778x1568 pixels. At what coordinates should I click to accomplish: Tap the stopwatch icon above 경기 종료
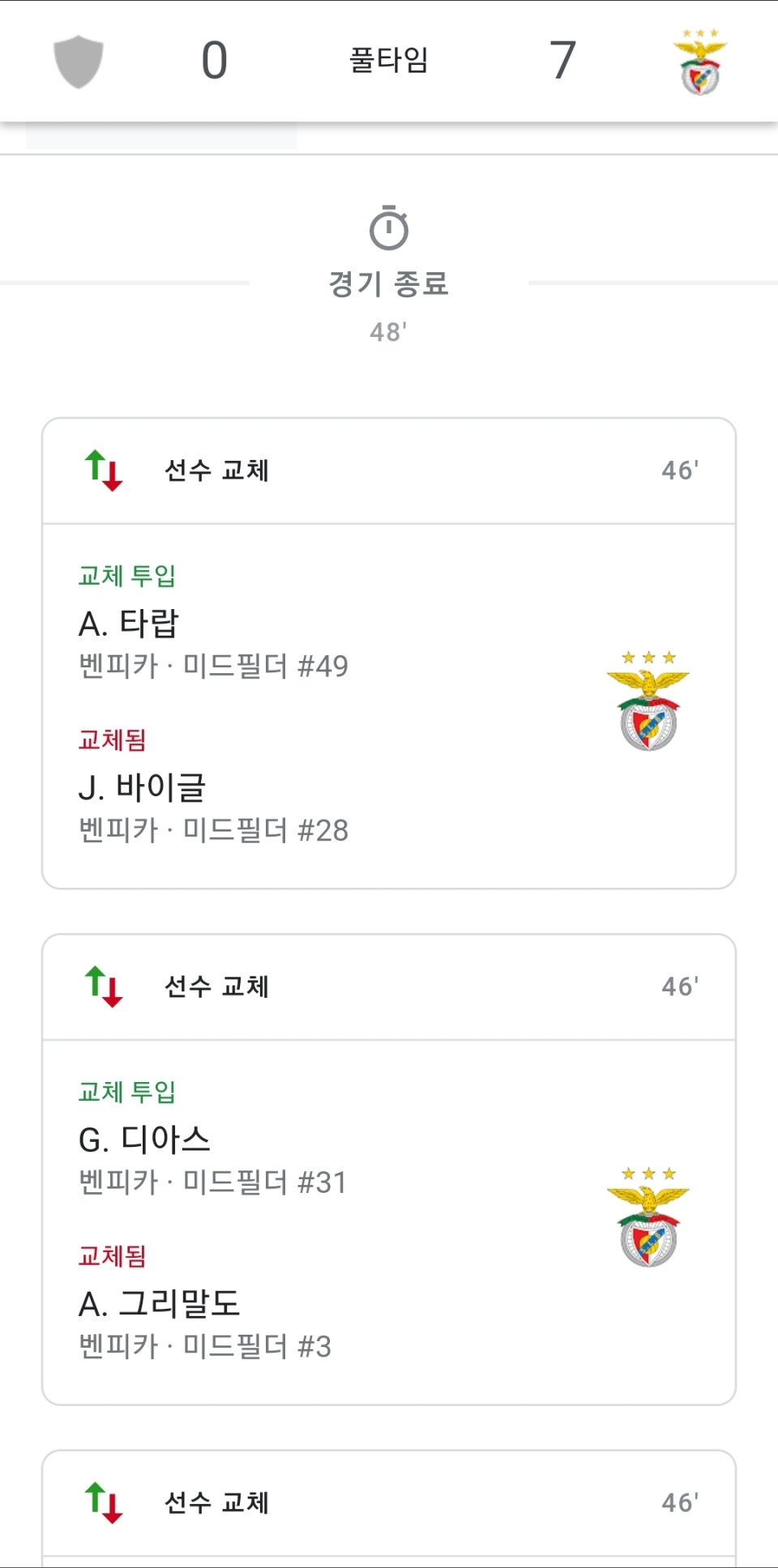(389, 228)
